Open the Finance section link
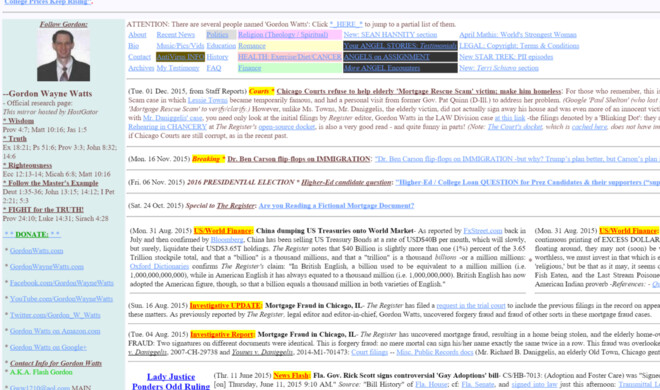This screenshot has height=390, width=660. (x=250, y=68)
